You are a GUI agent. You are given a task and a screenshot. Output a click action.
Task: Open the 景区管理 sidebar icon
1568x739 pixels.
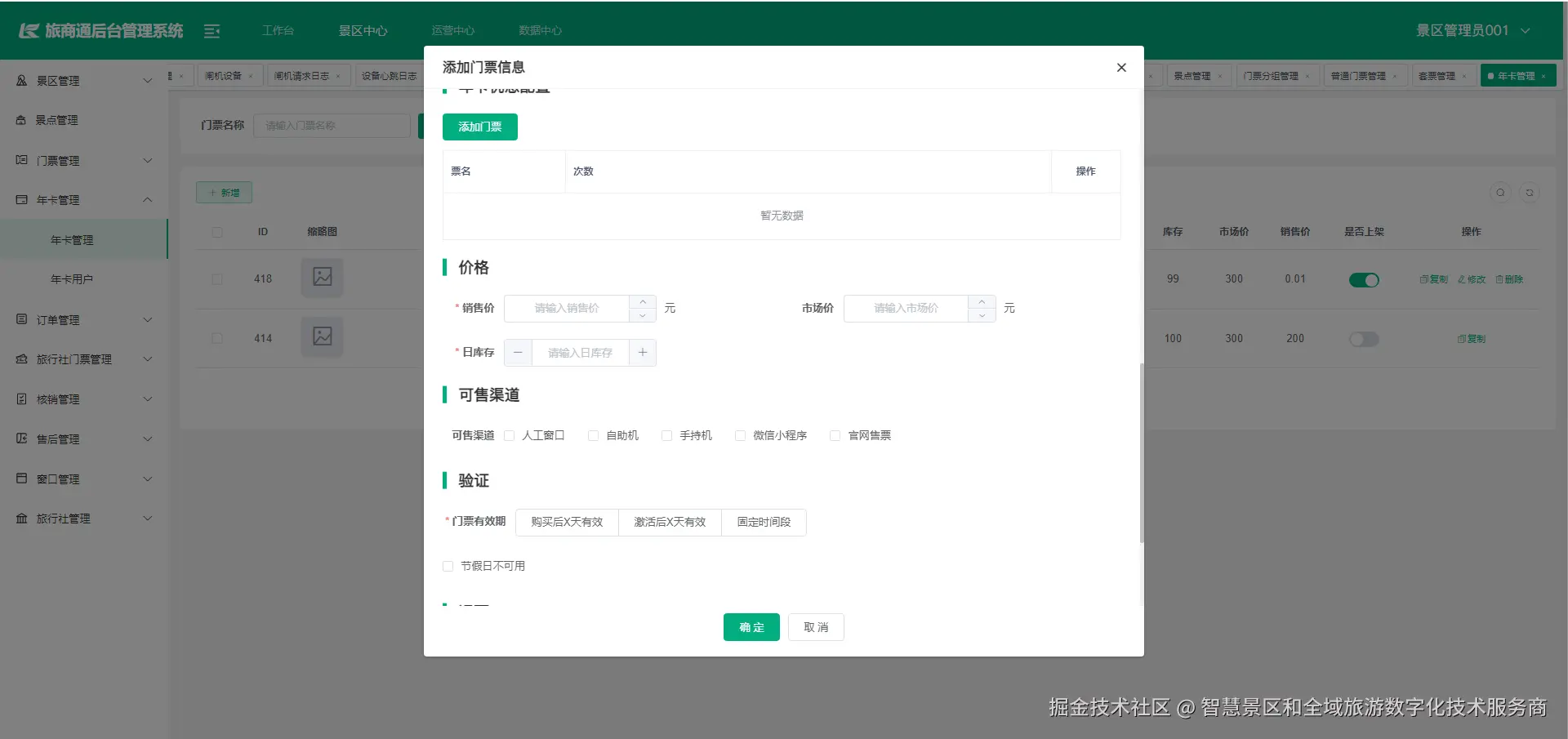click(x=21, y=80)
